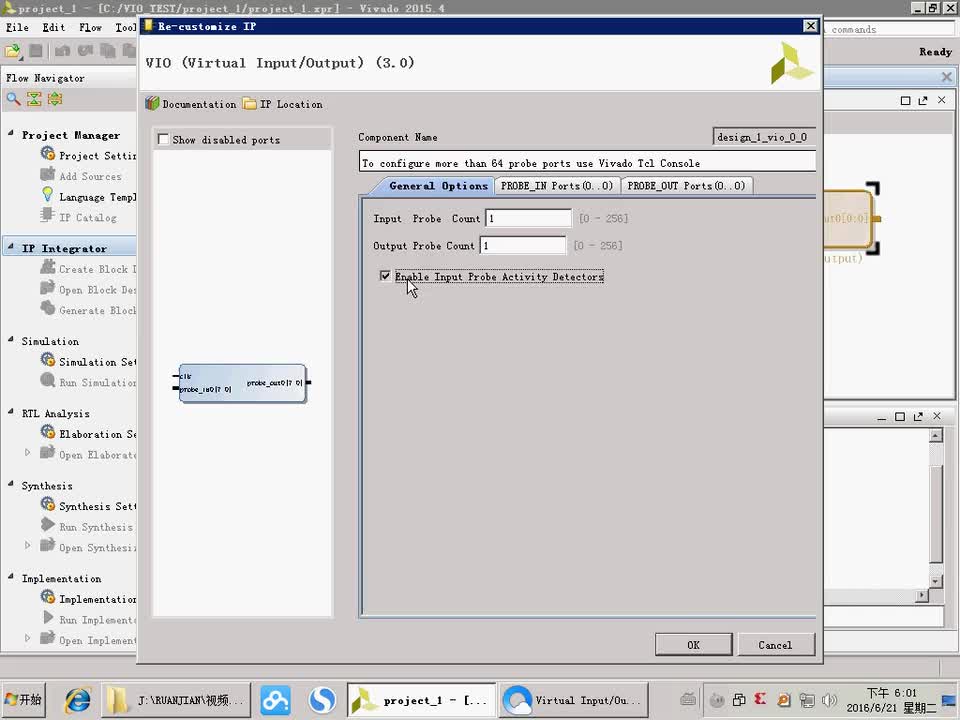
Task: Click Expand All icon in Flow Navigator
Action: (x=55, y=99)
